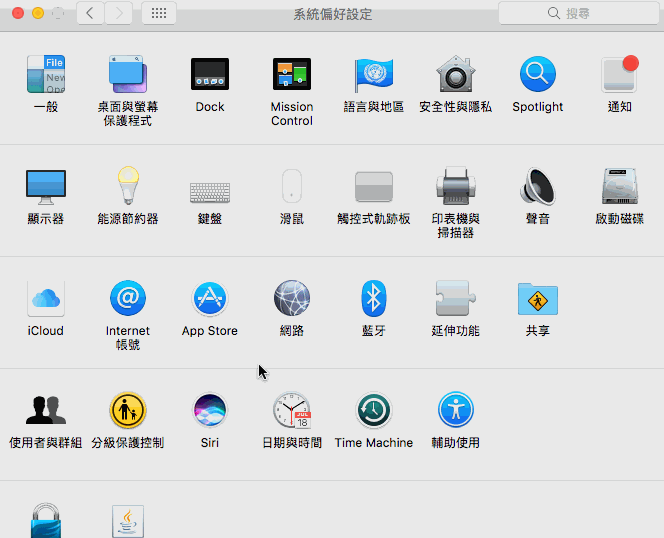Open 印表機與掃描器 preferences
Viewport: 664px width, 538px height.
coord(456,186)
